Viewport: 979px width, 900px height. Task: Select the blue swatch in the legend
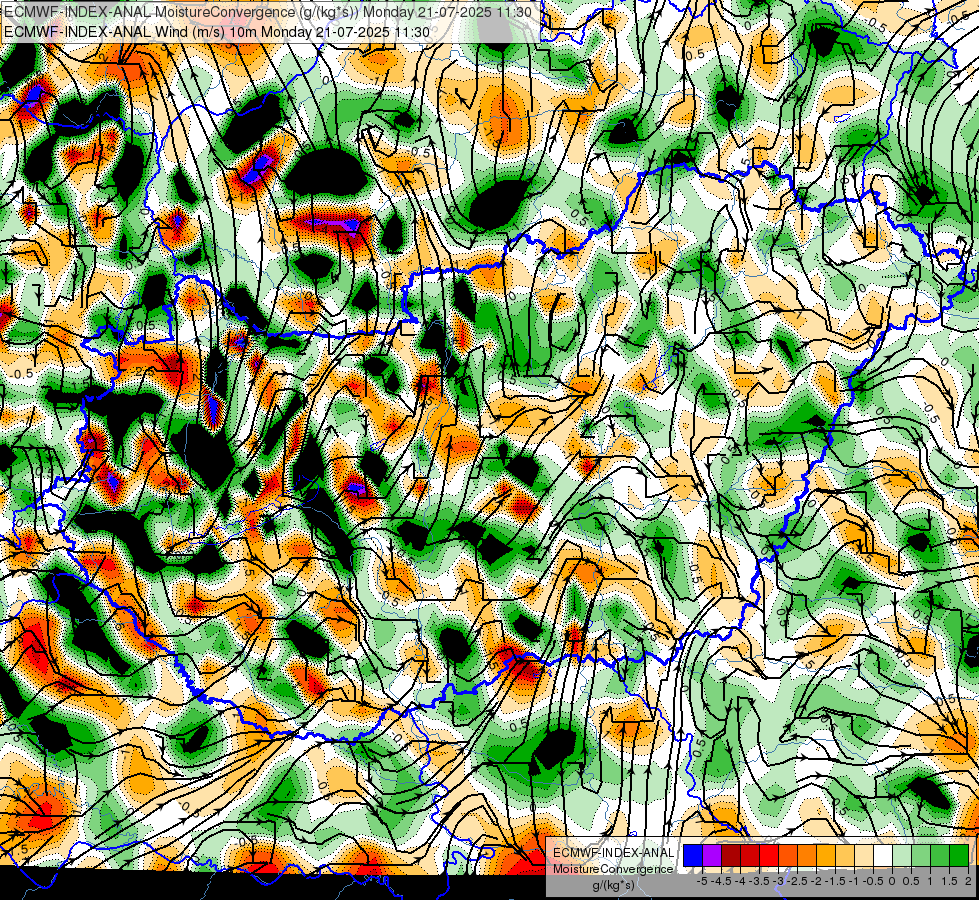tap(693, 855)
